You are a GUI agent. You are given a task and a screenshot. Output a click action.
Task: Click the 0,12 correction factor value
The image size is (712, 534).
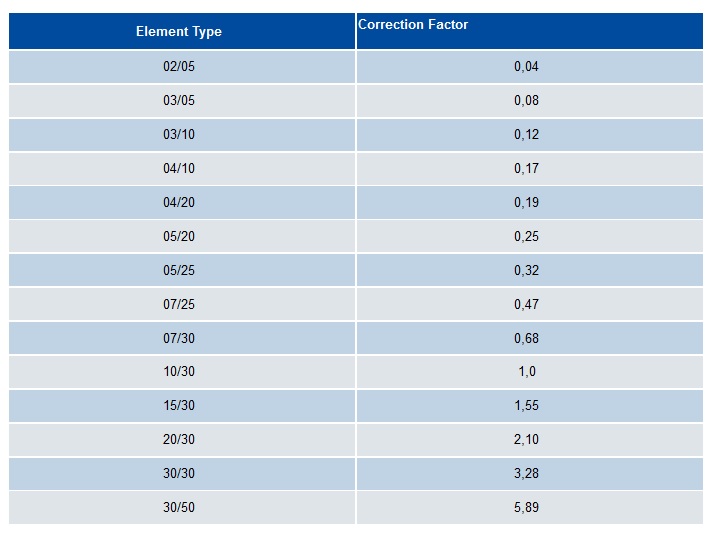526,134
